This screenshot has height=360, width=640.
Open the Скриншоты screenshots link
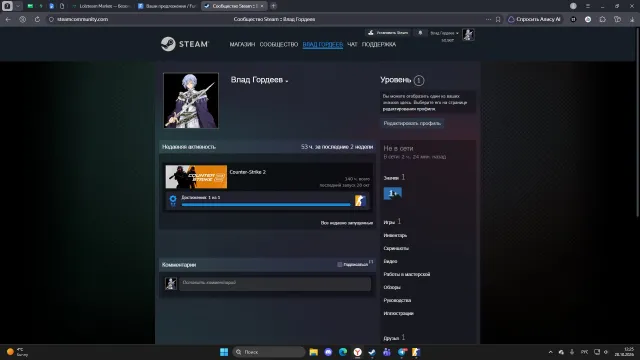396,248
